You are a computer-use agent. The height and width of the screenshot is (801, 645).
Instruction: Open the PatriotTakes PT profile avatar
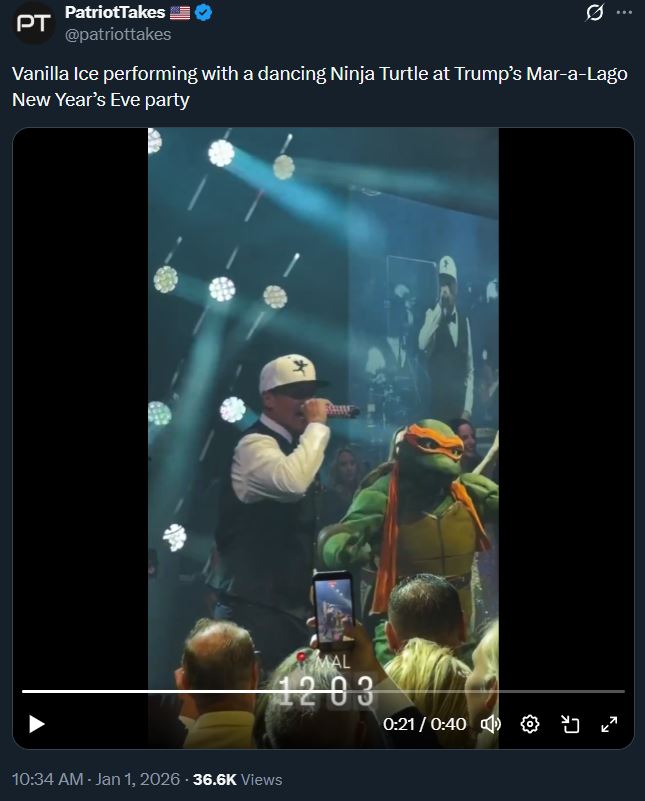[x=34, y=23]
